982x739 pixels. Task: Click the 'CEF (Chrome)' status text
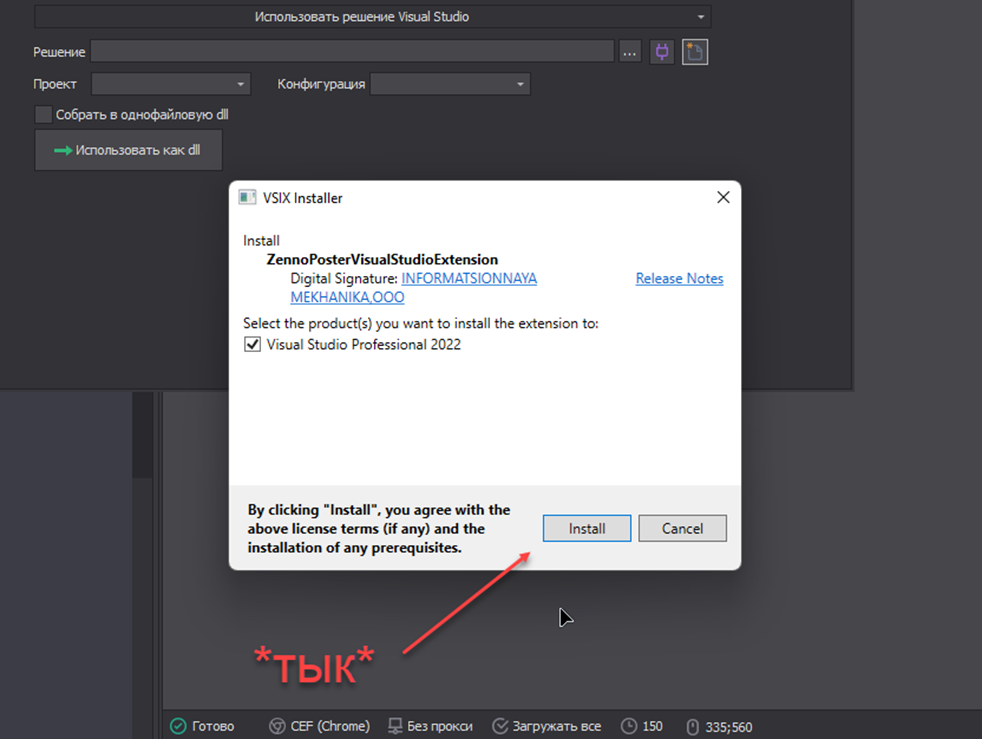click(x=330, y=726)
